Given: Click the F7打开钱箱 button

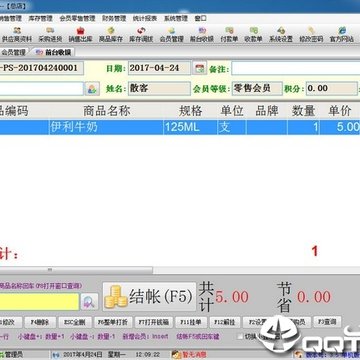Looking at the screenshot, I should 153,322.
